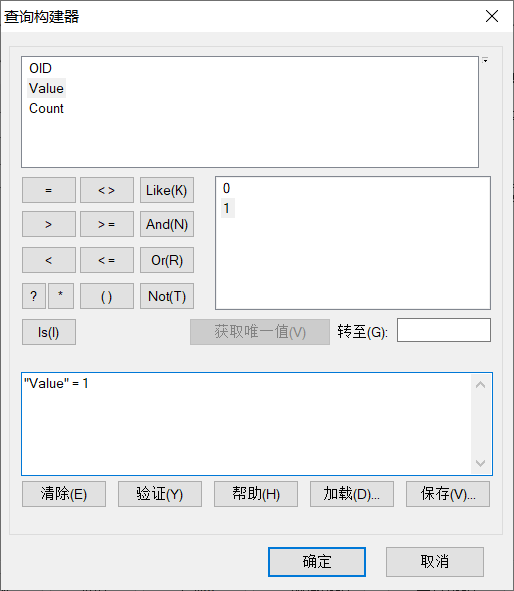The image size is (514, 591).
Task: Confirm with the 确定 button
Action: coord(317,562)
